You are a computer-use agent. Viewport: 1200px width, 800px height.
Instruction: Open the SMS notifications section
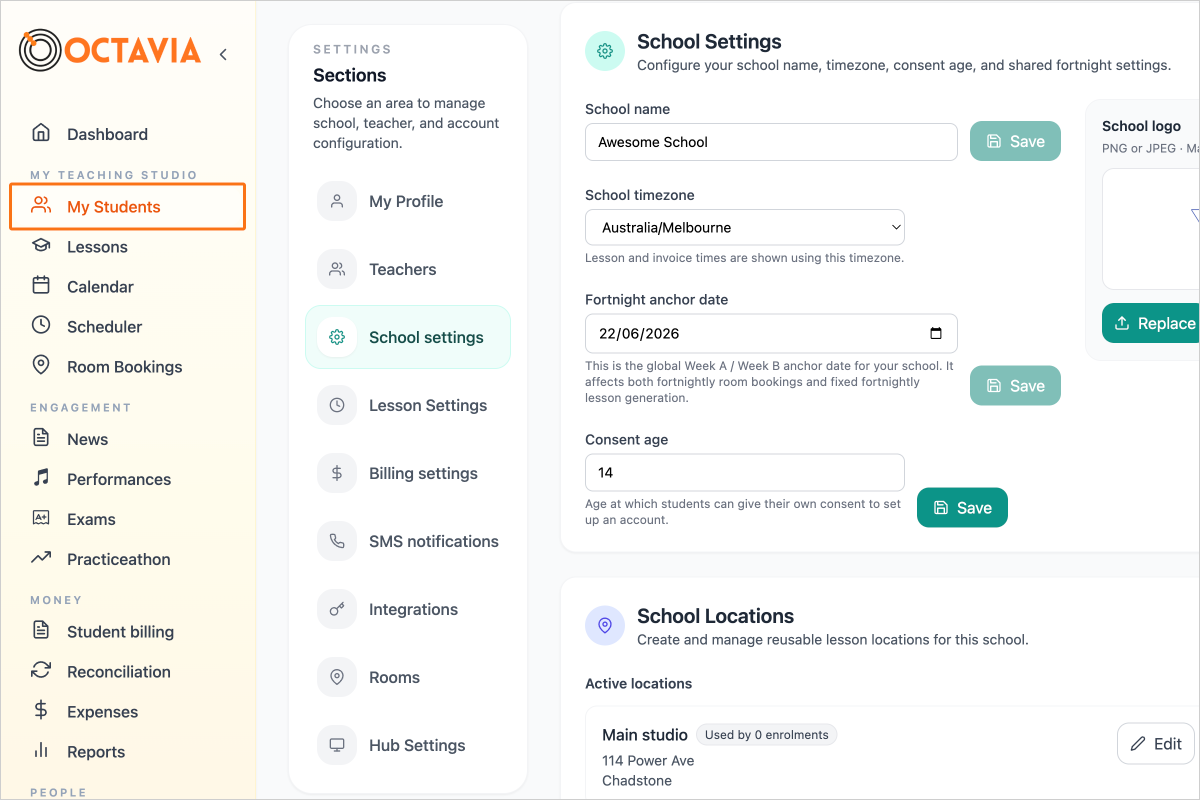pyautogui.click(x=408, y=541)
